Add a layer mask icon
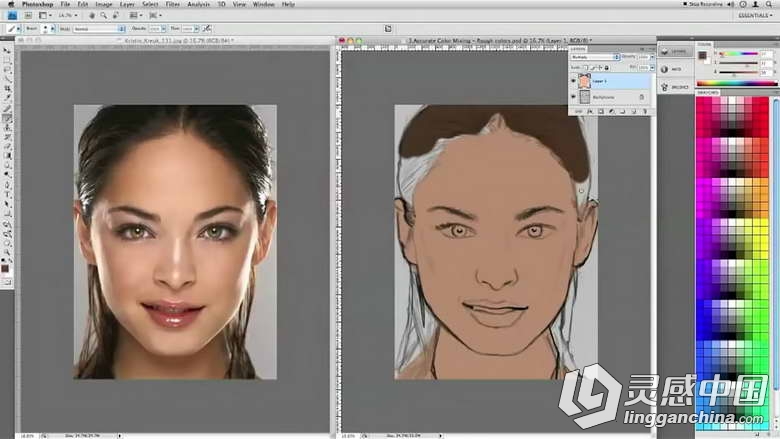Screen dimensions: 780x439 601,111
